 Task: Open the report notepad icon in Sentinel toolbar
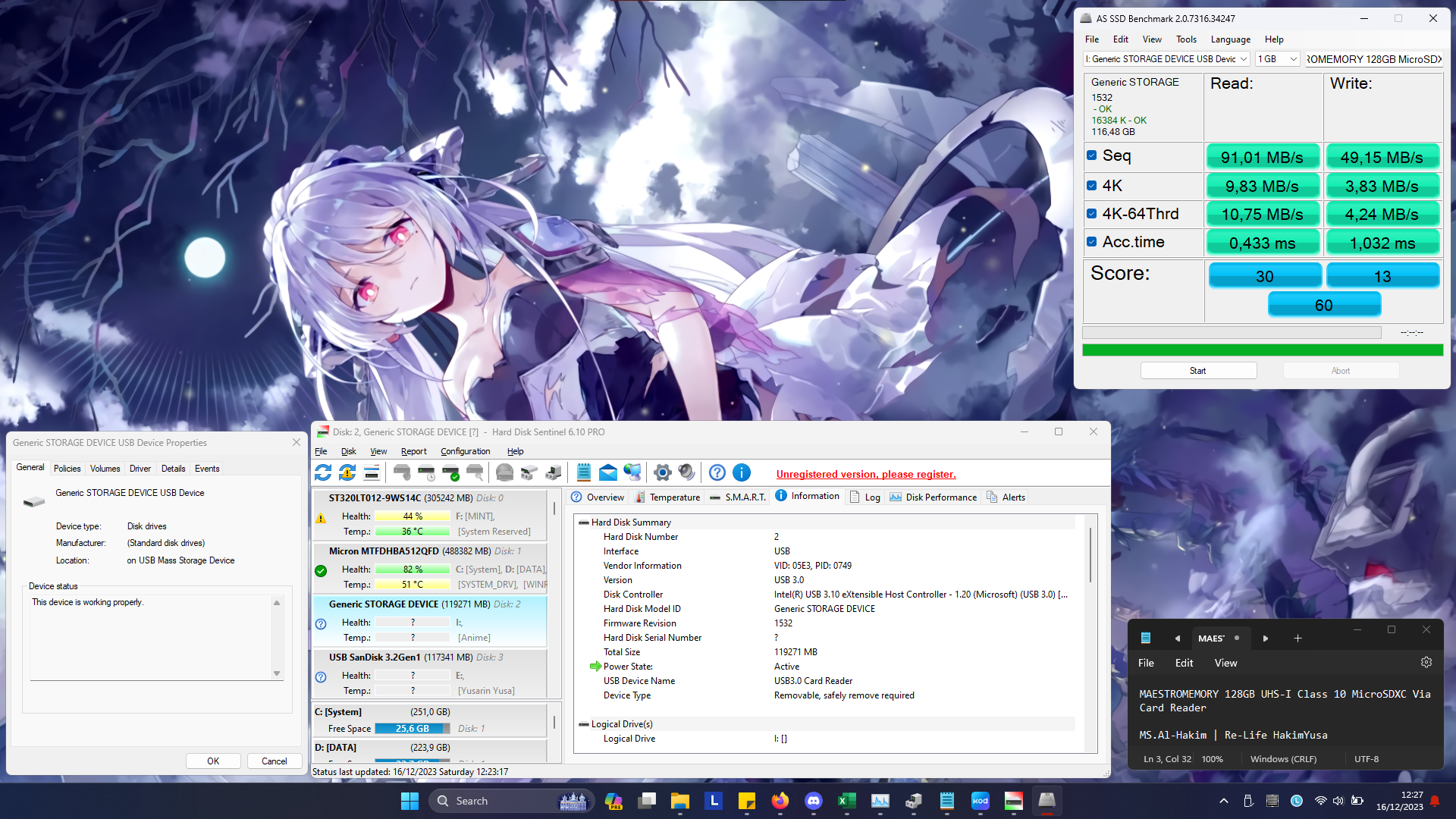click(x=584, y=473)
